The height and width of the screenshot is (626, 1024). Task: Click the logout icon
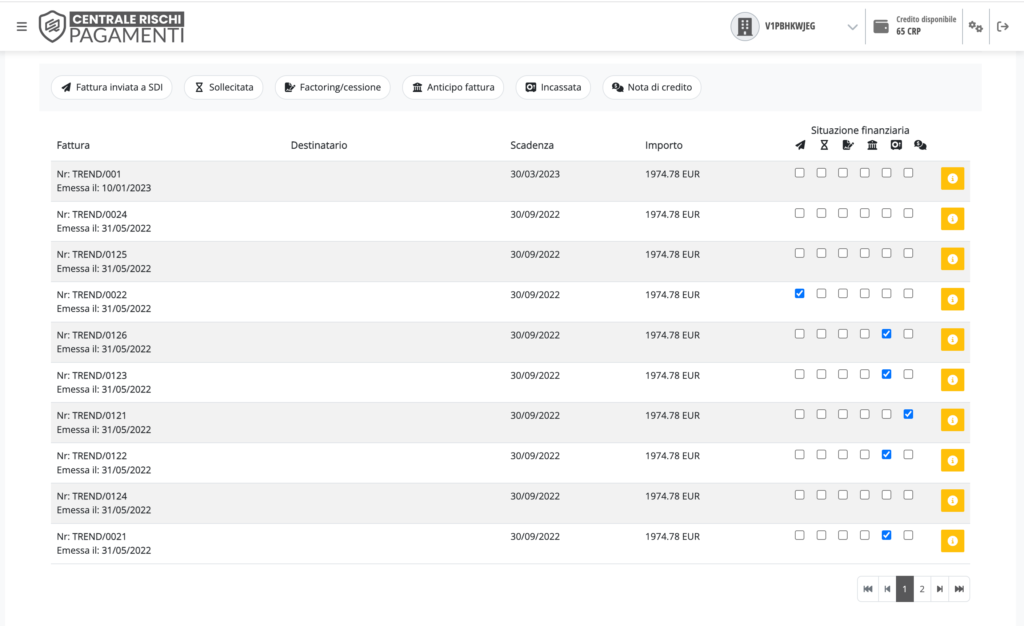tap(1003, 27)
